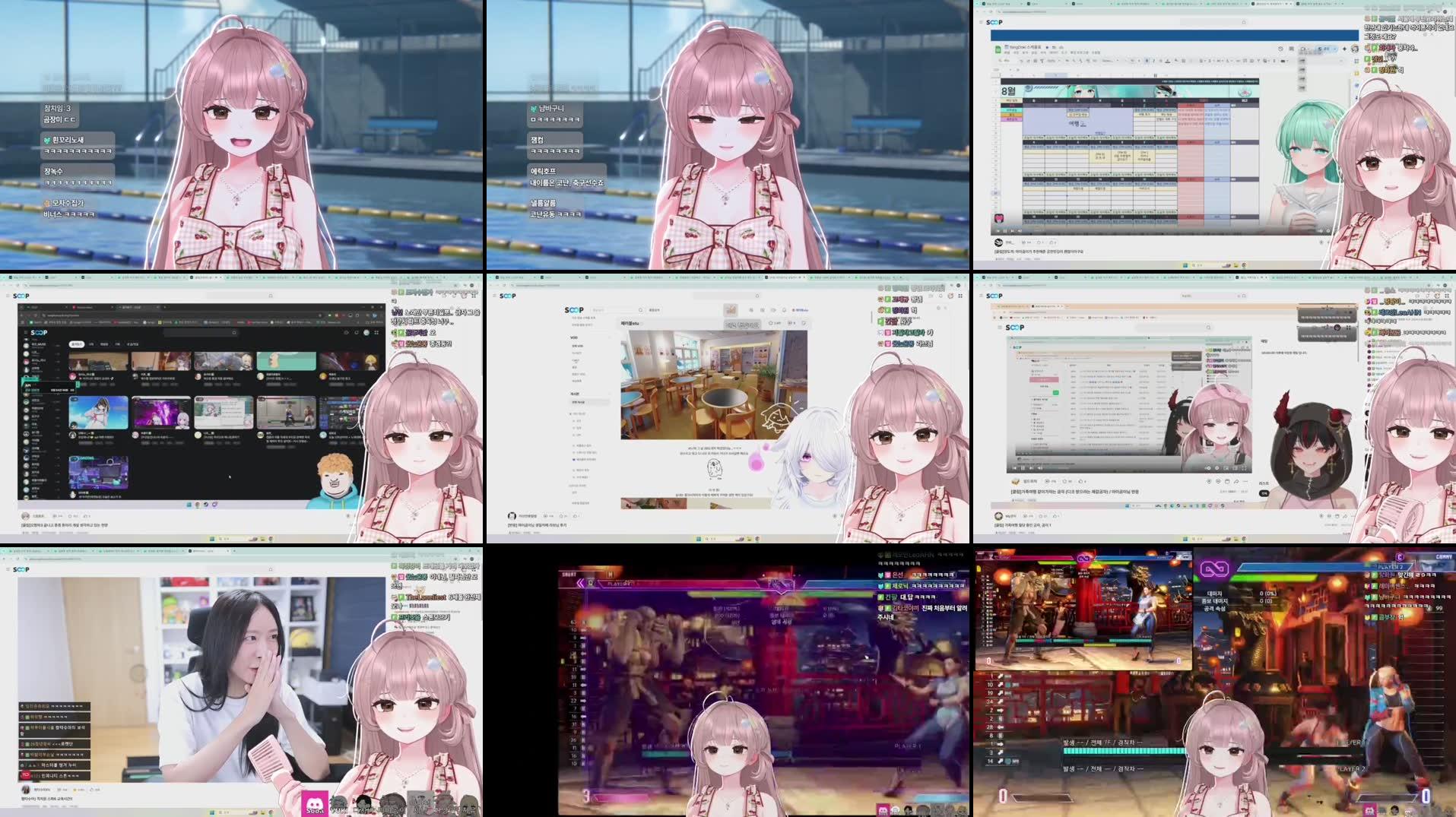Viewport: 1456px width, 817px height.
Task: Click the CAMMY name tag in fighting game
Action: (1444, 557)
